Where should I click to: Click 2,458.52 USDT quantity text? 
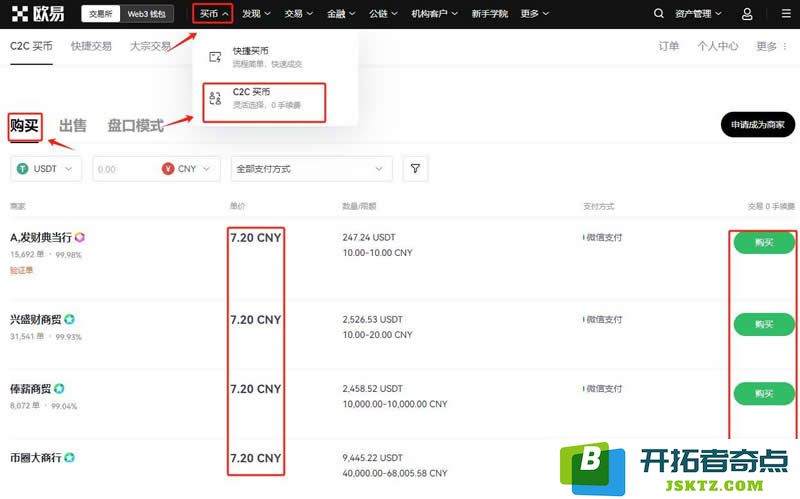[372, 389]
